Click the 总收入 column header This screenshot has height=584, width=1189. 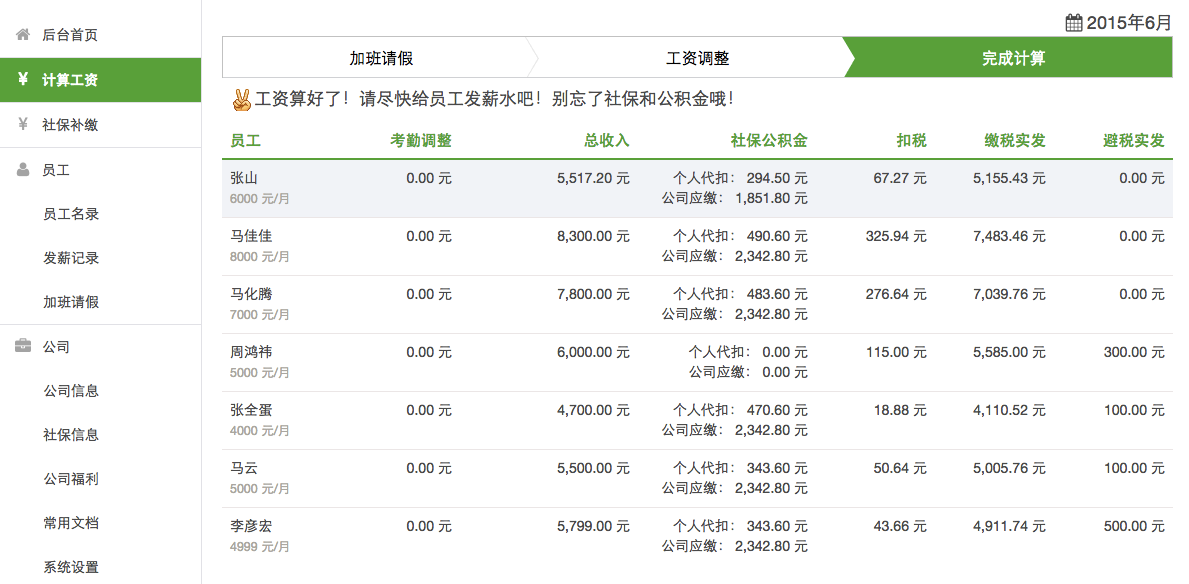click(x=606, y=141)
